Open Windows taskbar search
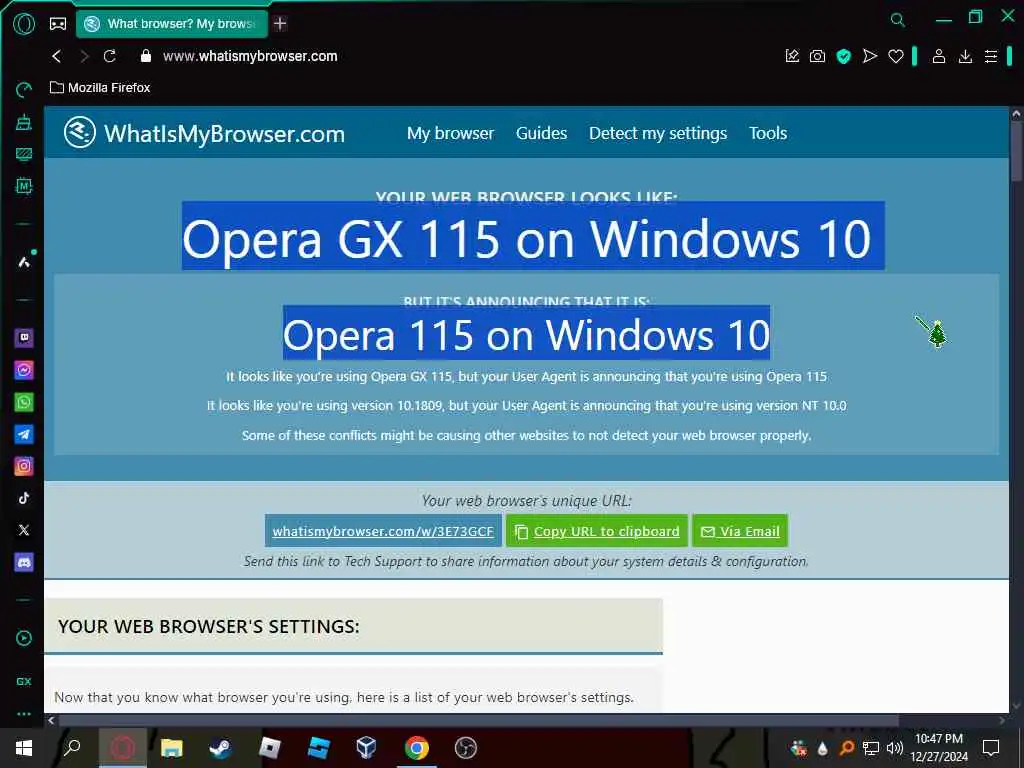The image size is (1024, 768). pyautogui.click(x=72, y=748)
